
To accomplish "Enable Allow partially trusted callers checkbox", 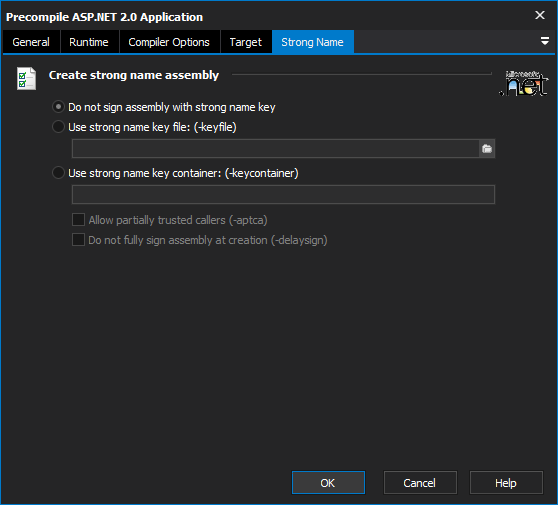I will pyautogui.click(x=78, y=220).
